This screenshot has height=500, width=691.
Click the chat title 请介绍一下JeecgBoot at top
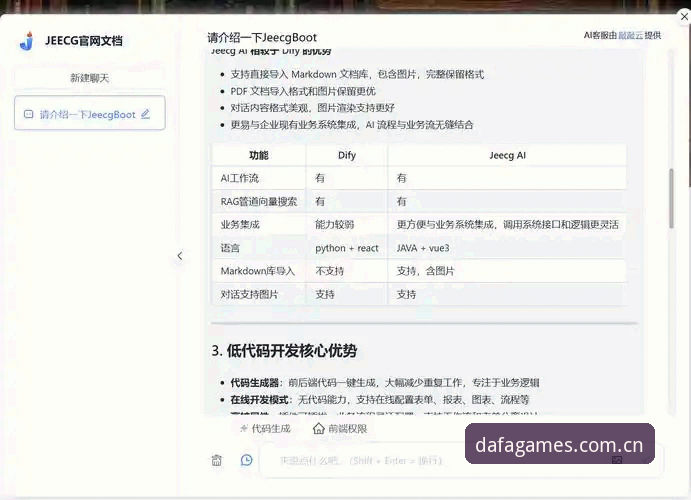coord(262,37)
